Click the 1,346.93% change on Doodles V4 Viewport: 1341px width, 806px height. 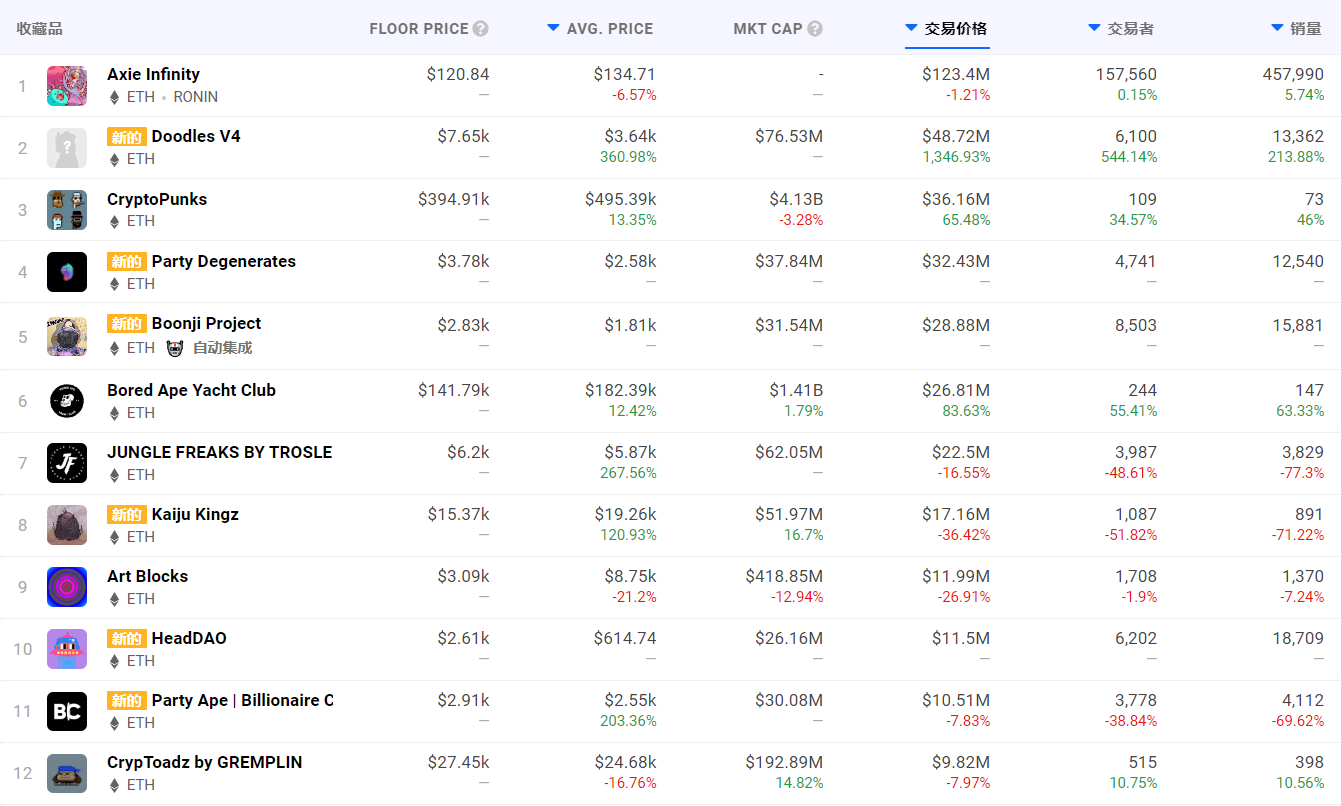(956, 157)
